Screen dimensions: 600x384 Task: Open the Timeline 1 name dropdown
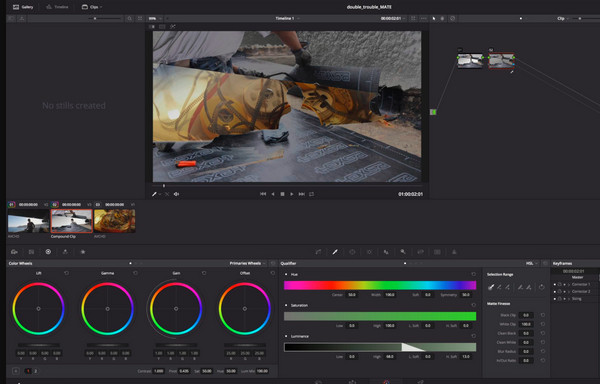tap(287, 18)
